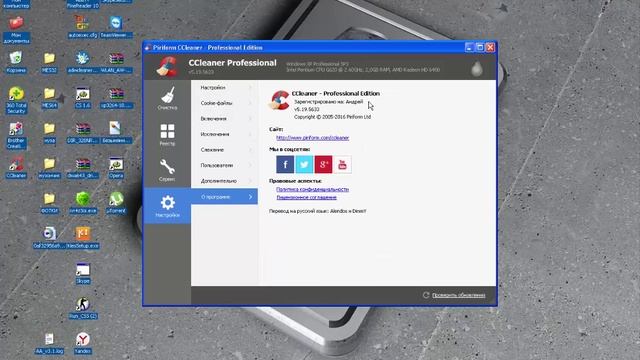Select the Безымянный image file on desktop

tap(116, 132)
